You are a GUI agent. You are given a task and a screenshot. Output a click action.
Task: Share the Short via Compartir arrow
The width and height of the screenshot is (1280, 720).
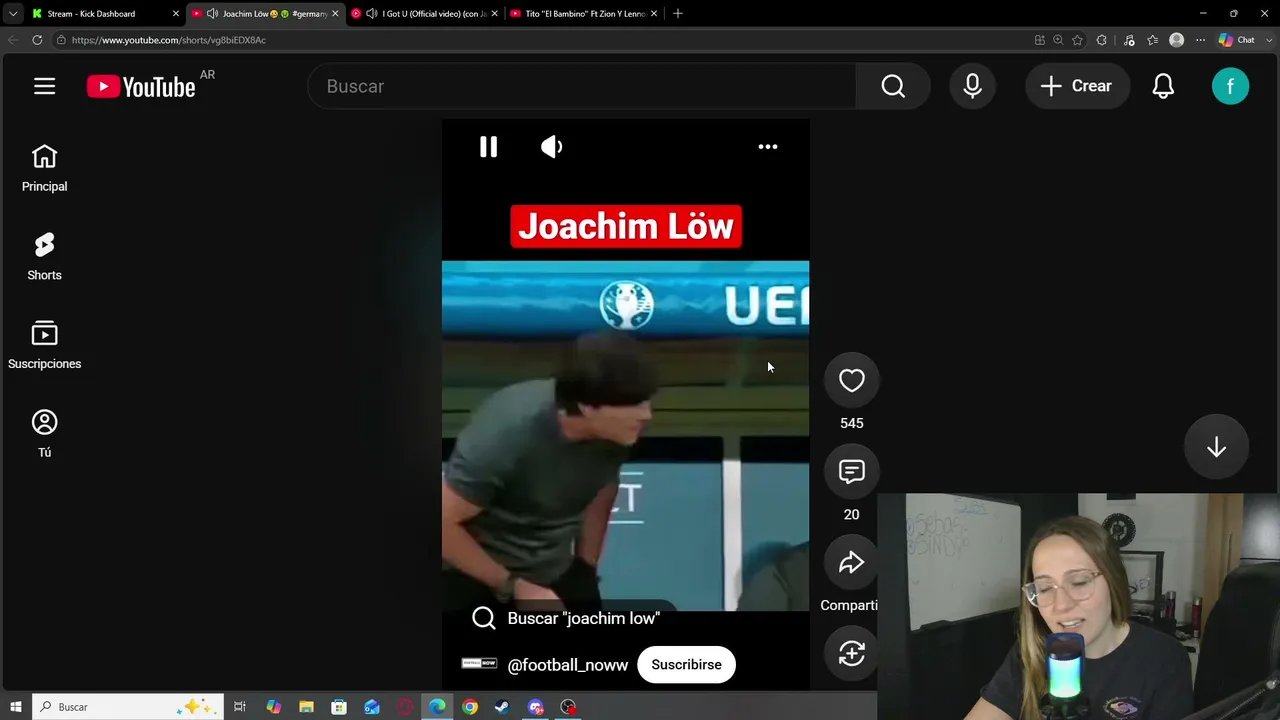851,563
